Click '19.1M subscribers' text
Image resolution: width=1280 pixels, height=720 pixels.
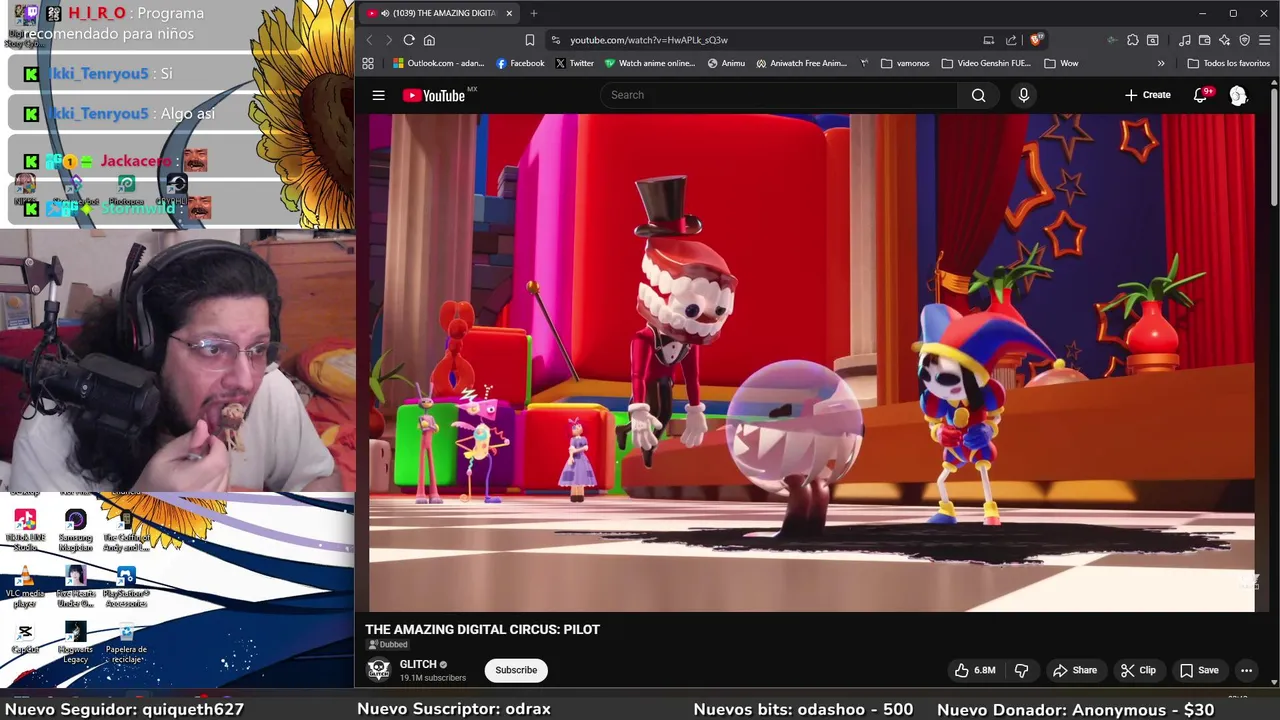point(433,678)
